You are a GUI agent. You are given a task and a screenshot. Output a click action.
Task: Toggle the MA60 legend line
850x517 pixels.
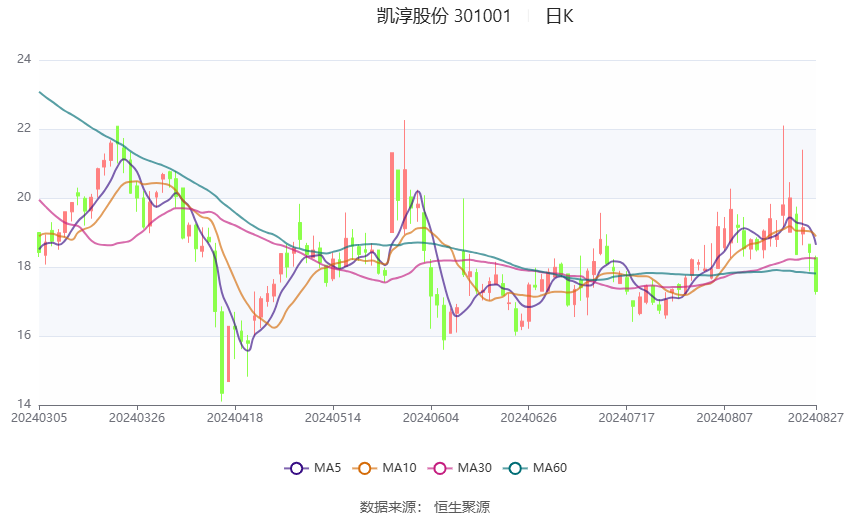point(535,468)
